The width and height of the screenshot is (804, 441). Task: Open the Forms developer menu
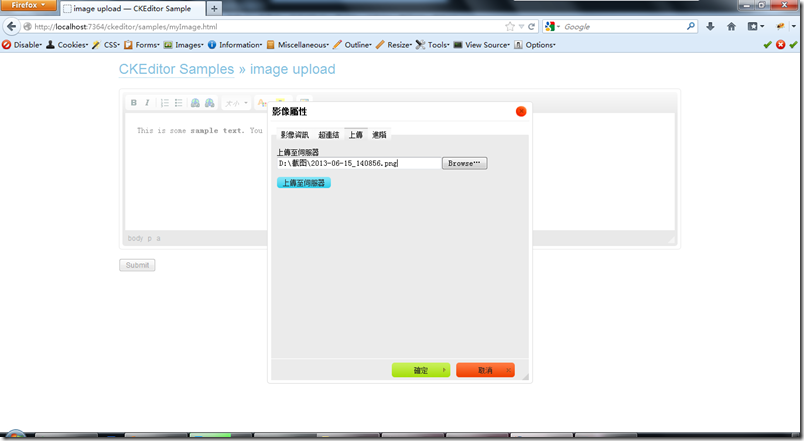(142, 45)
